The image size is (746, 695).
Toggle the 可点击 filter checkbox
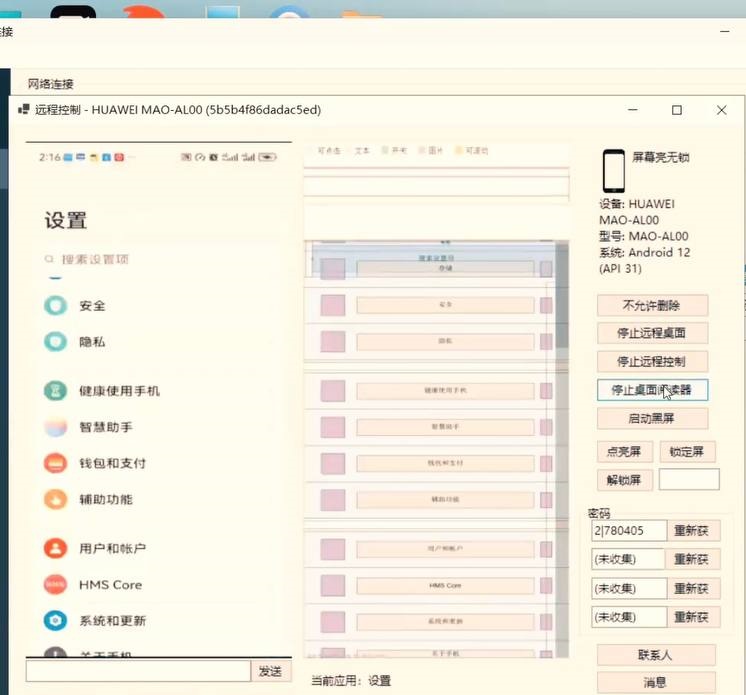click(x=311, y=151)
